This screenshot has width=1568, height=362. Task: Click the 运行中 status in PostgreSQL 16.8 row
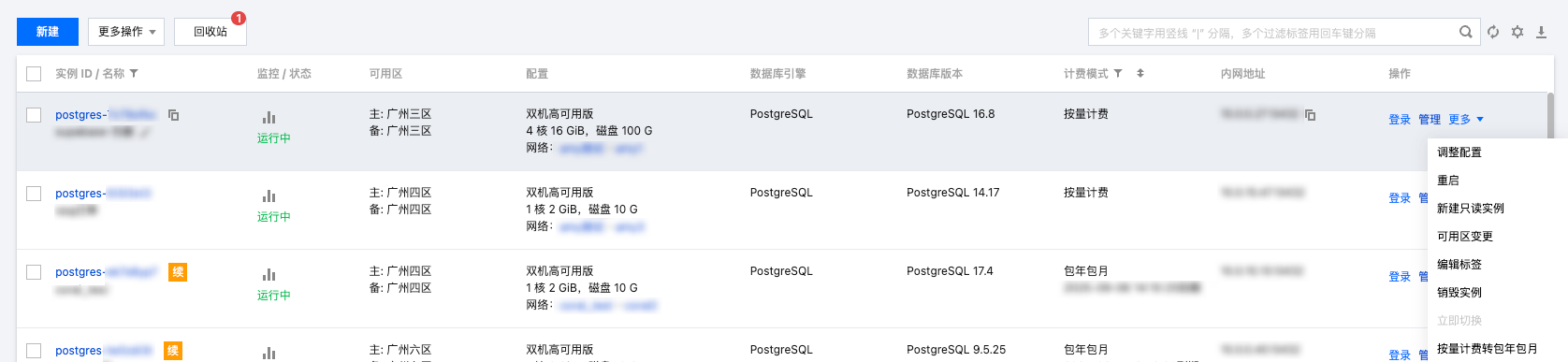(273, 138)
